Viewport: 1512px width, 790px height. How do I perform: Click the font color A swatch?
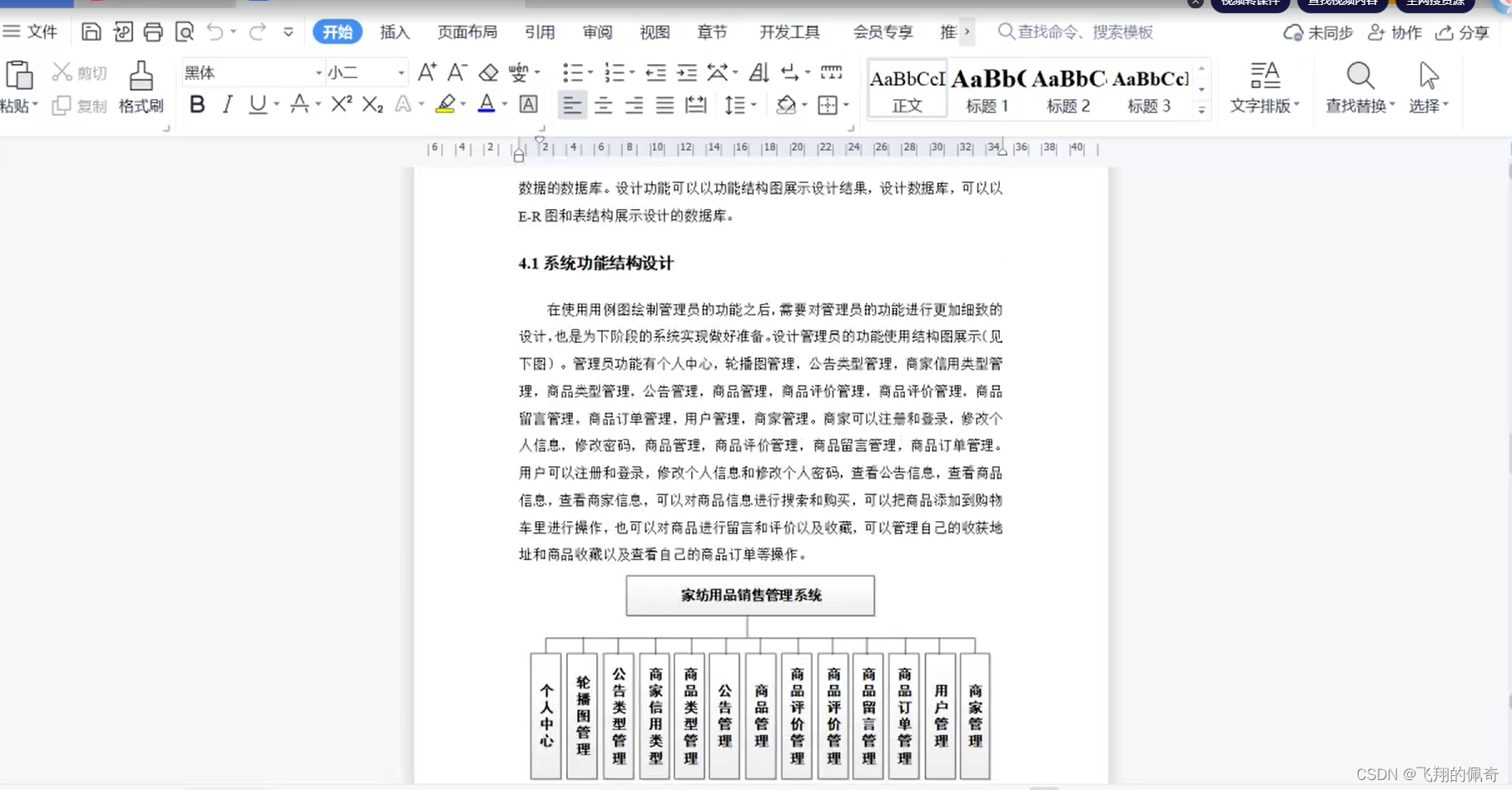(x=487, y=104)
